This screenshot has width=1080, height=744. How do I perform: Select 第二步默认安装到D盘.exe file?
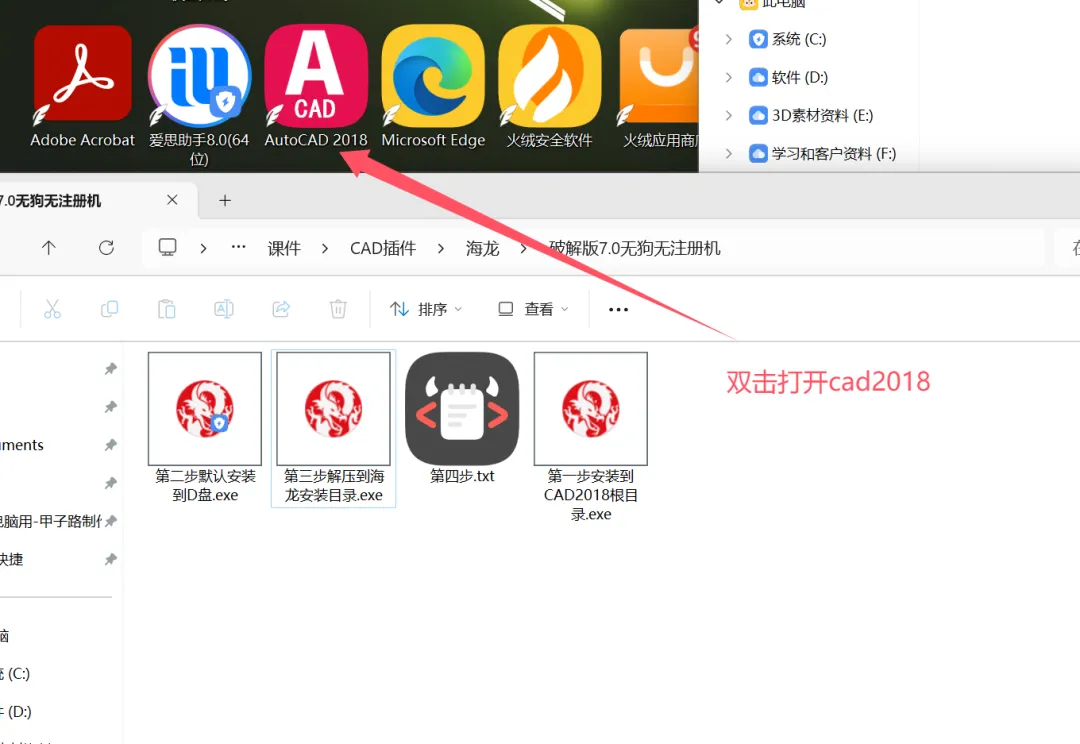click(x=205, y=428)
